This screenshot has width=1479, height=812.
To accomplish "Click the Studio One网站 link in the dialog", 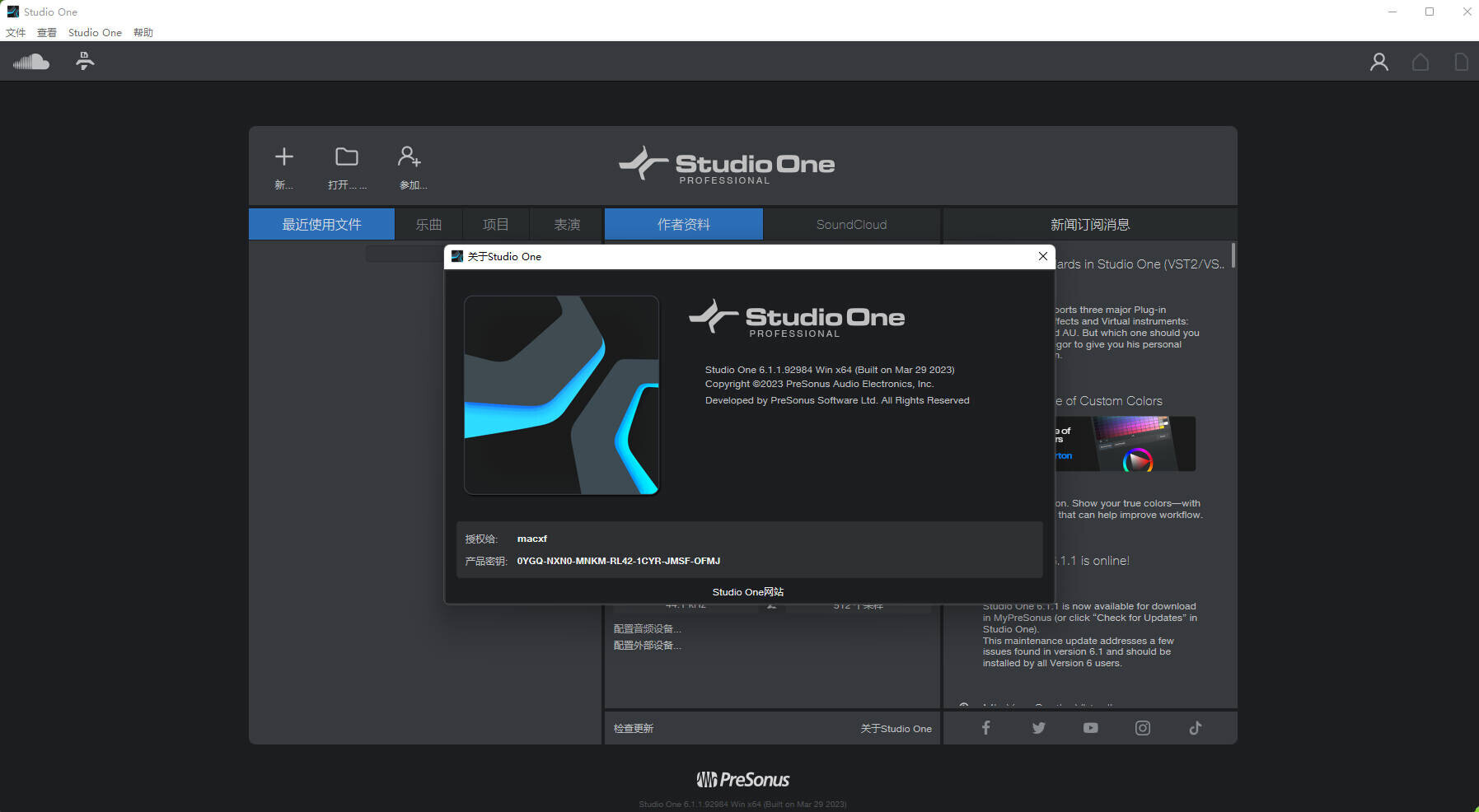I will pyautogui.click(x=748, y=592).
